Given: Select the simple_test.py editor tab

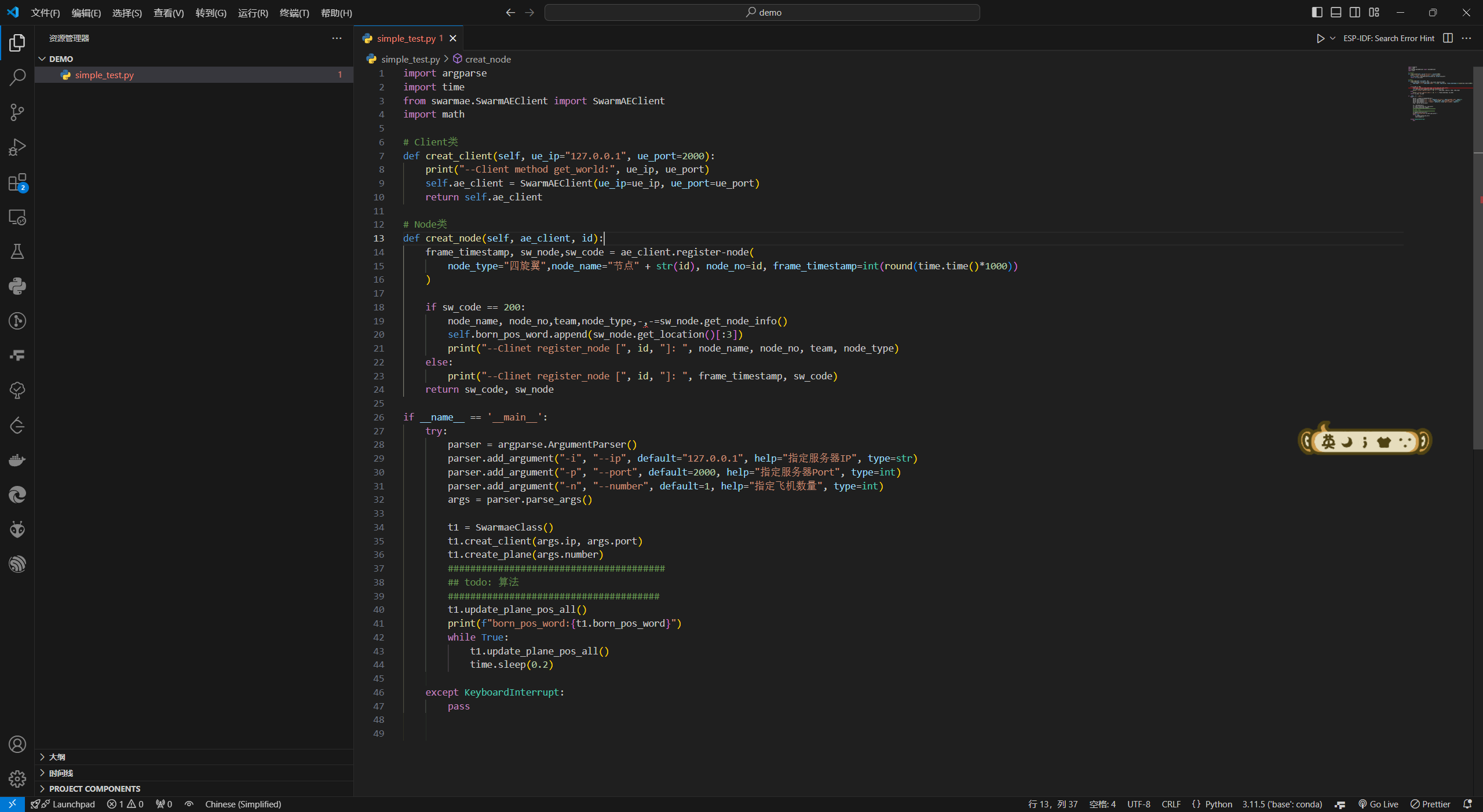Looking at the screenshot, I should [x=406, y=38].
